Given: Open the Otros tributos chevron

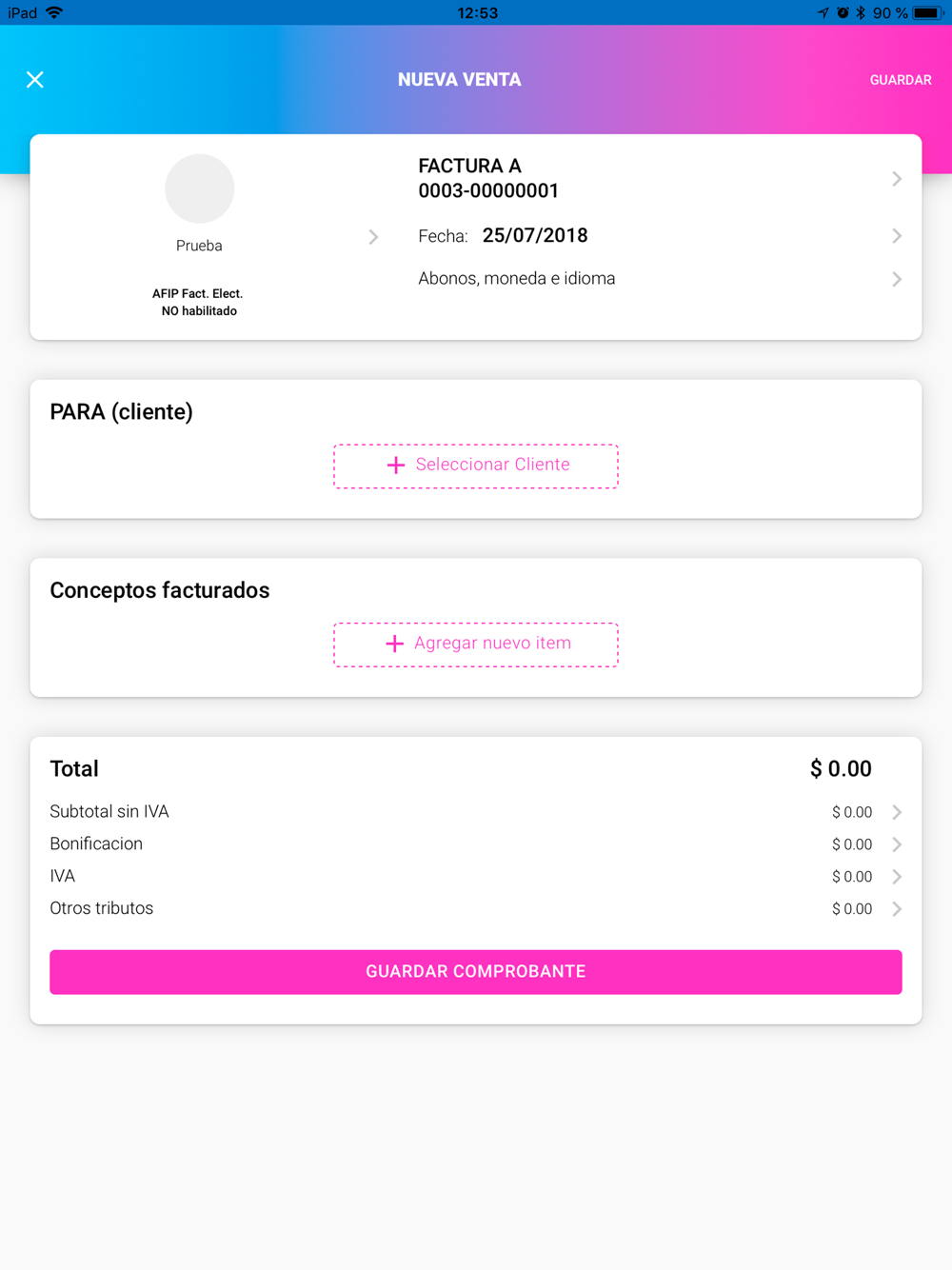Looking at the screenshot, I should click(x=896, y=909).
